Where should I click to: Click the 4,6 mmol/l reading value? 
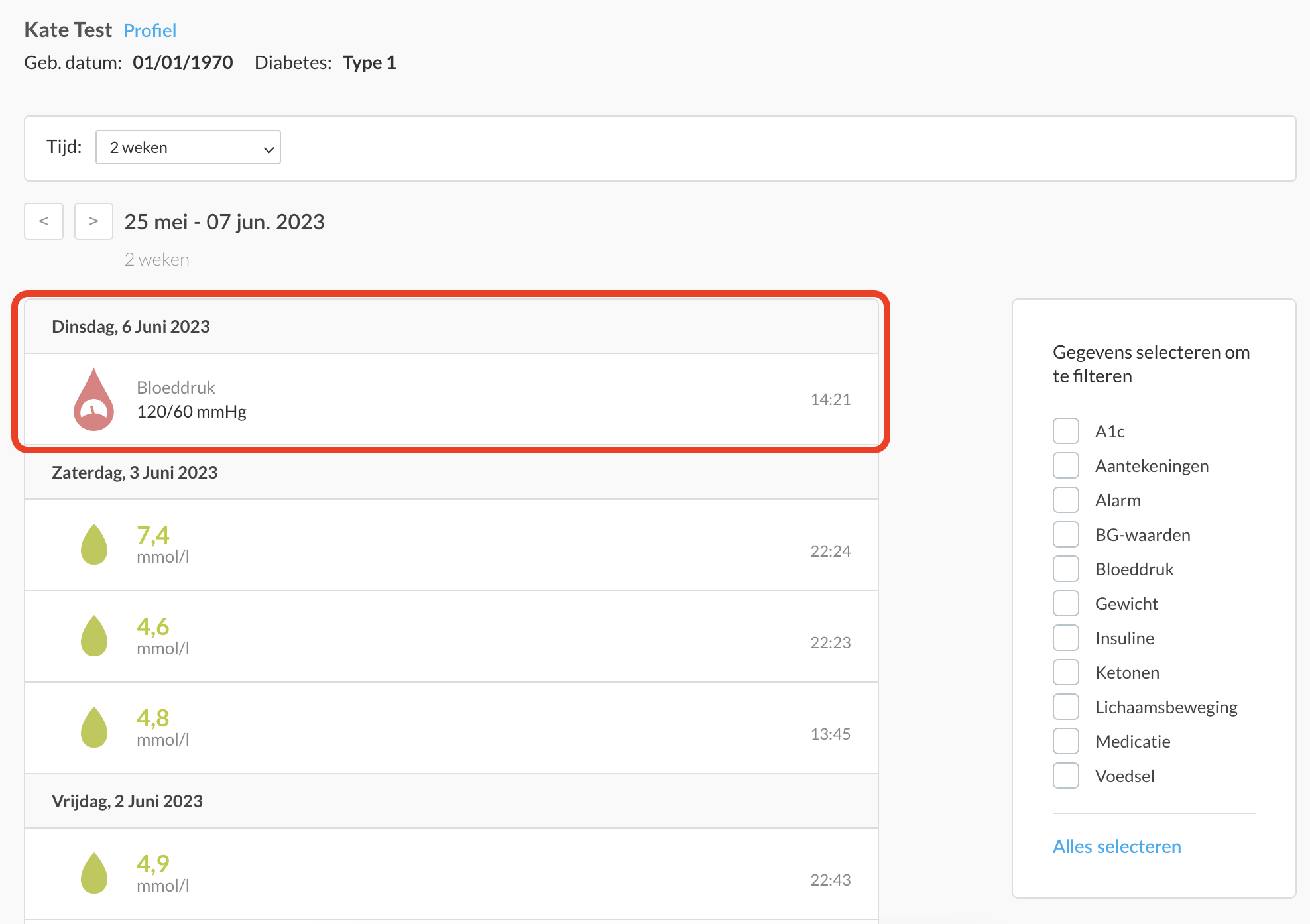[163, 636]
